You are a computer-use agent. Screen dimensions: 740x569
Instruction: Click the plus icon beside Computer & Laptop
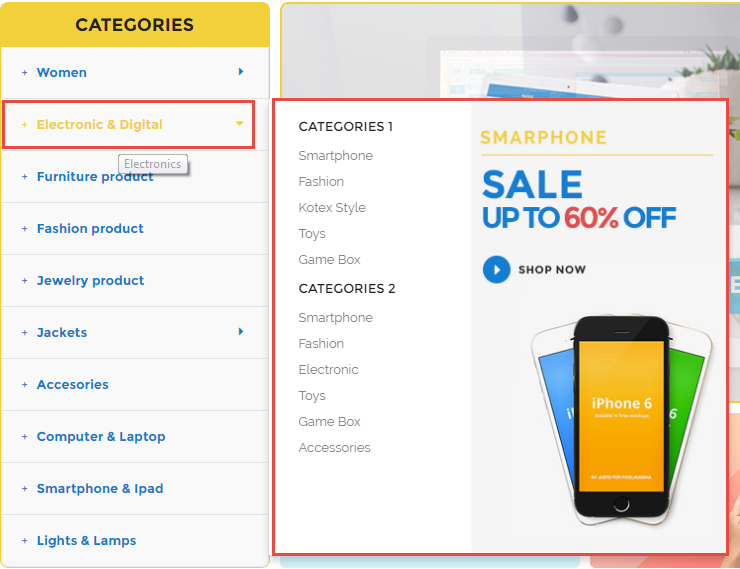pos(25,436)
